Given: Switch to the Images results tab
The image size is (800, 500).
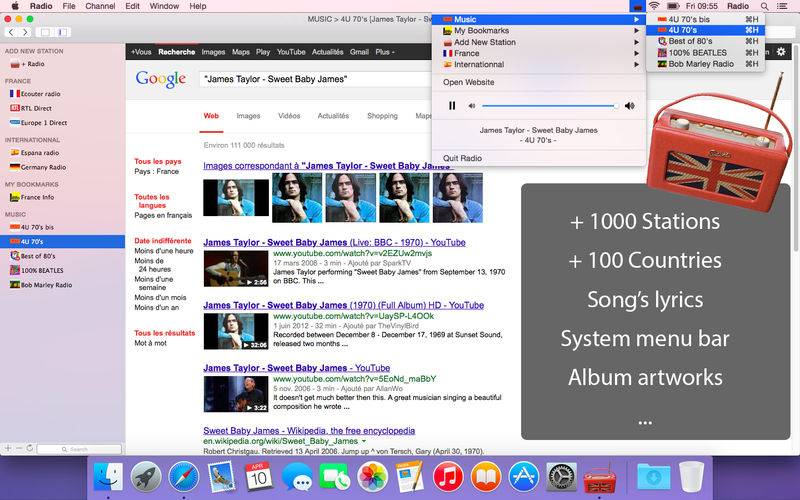Looking at the screenshot, I should click(x=248, y=116).
